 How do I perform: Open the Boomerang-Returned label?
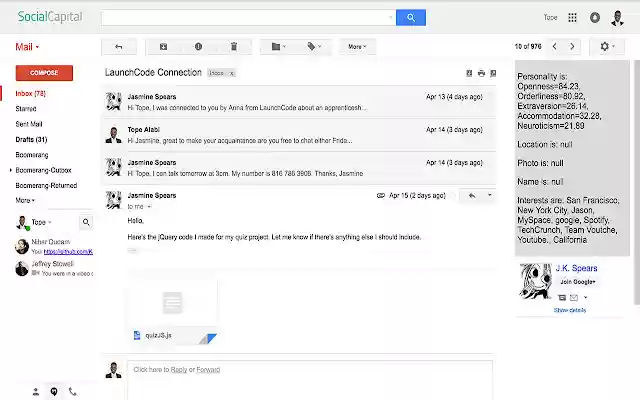coord(46,186)
